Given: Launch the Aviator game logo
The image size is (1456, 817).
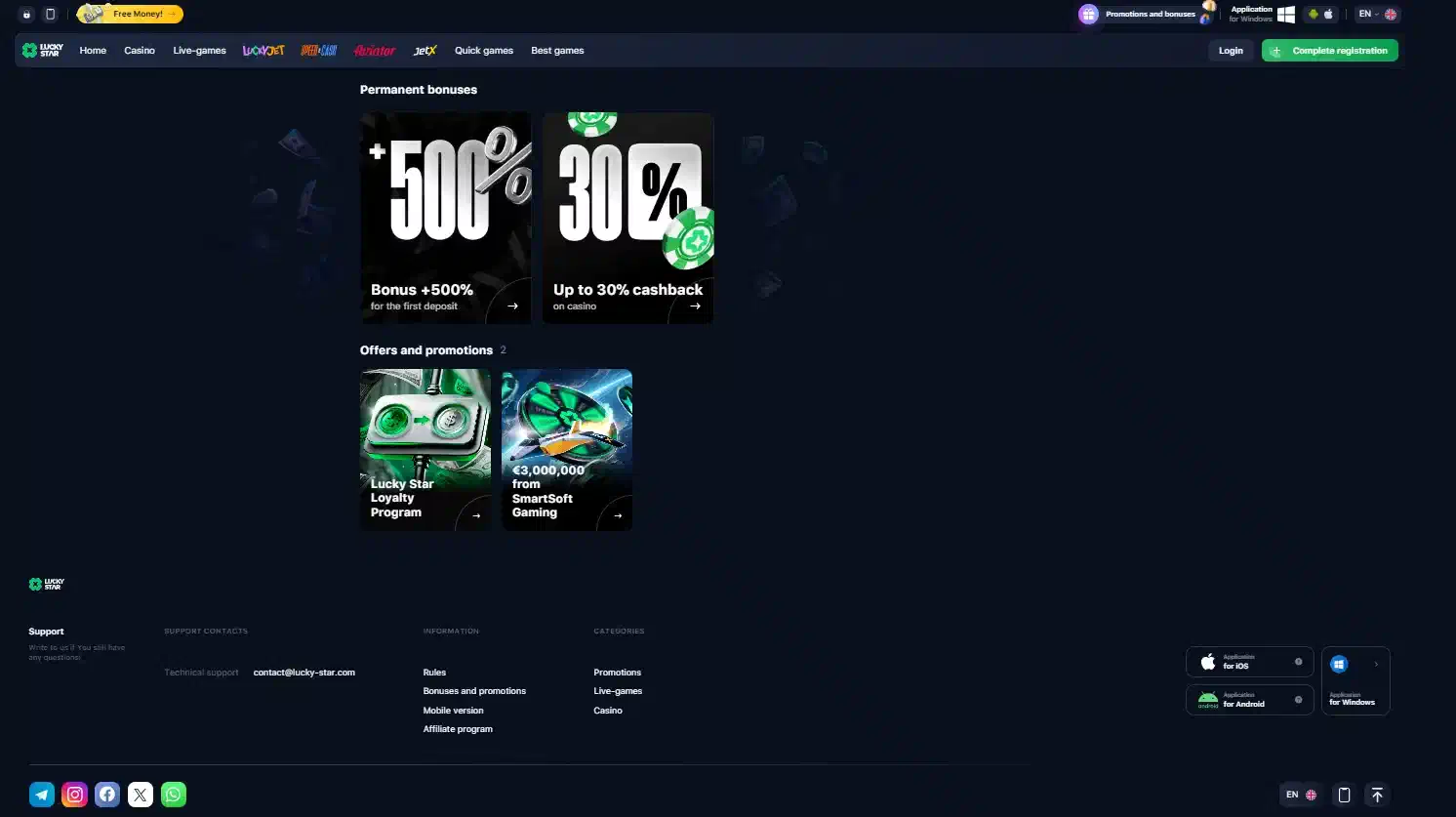Looking at the screenshot, I should point(375,51).
